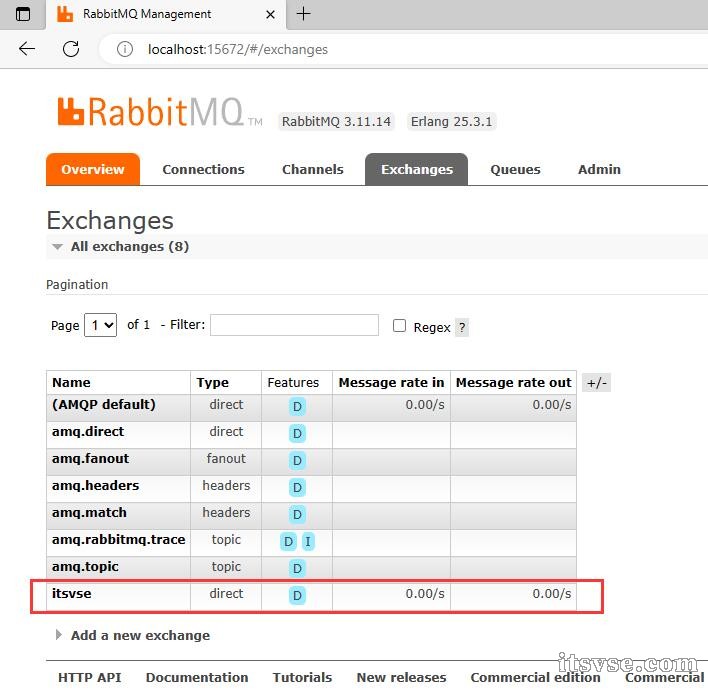Click the I badge for amq.rabbitmq.trace
The image size is (708, 692).
(308, 542)
